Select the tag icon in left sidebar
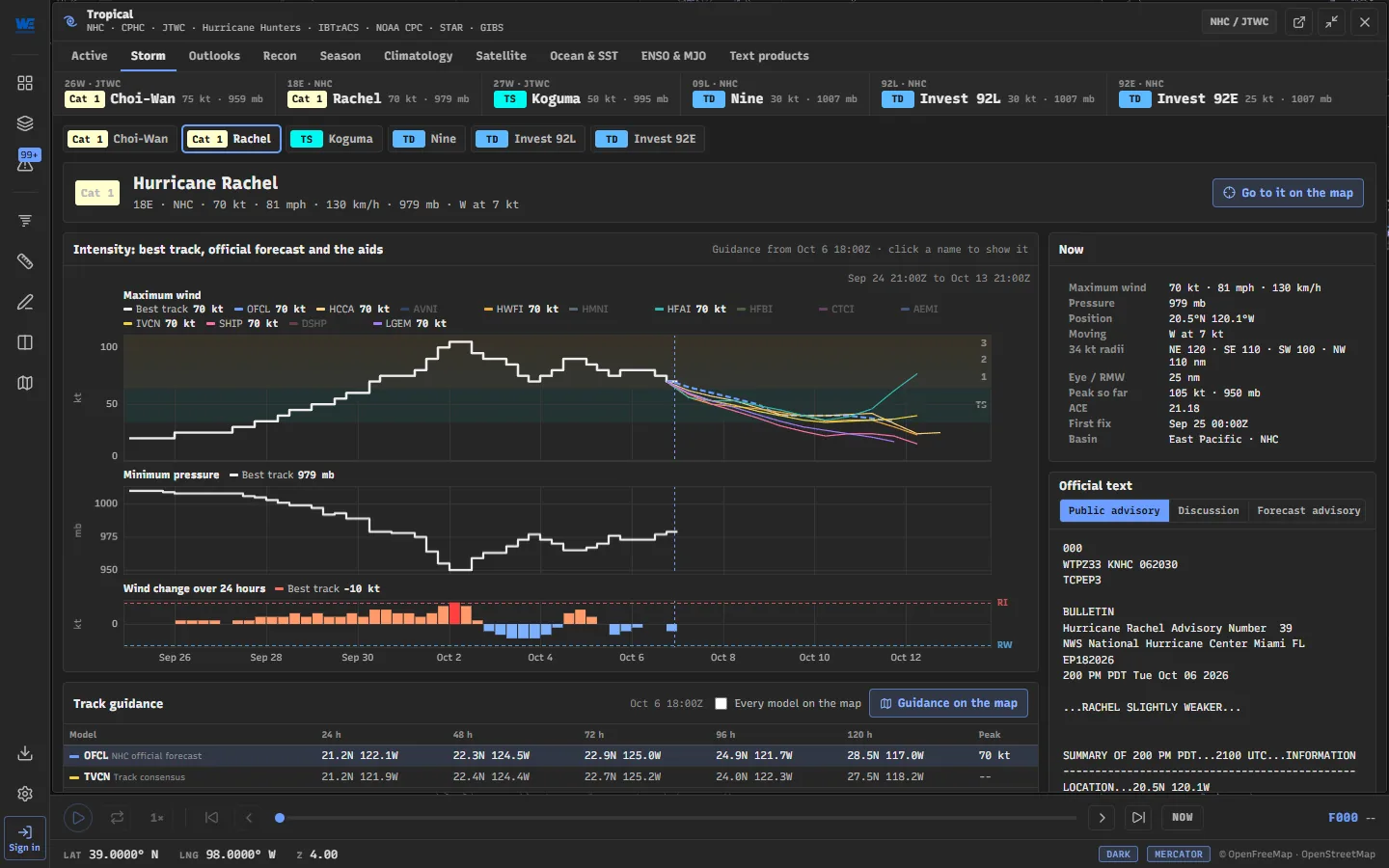Screen dimensions: 1389x868 25,261
